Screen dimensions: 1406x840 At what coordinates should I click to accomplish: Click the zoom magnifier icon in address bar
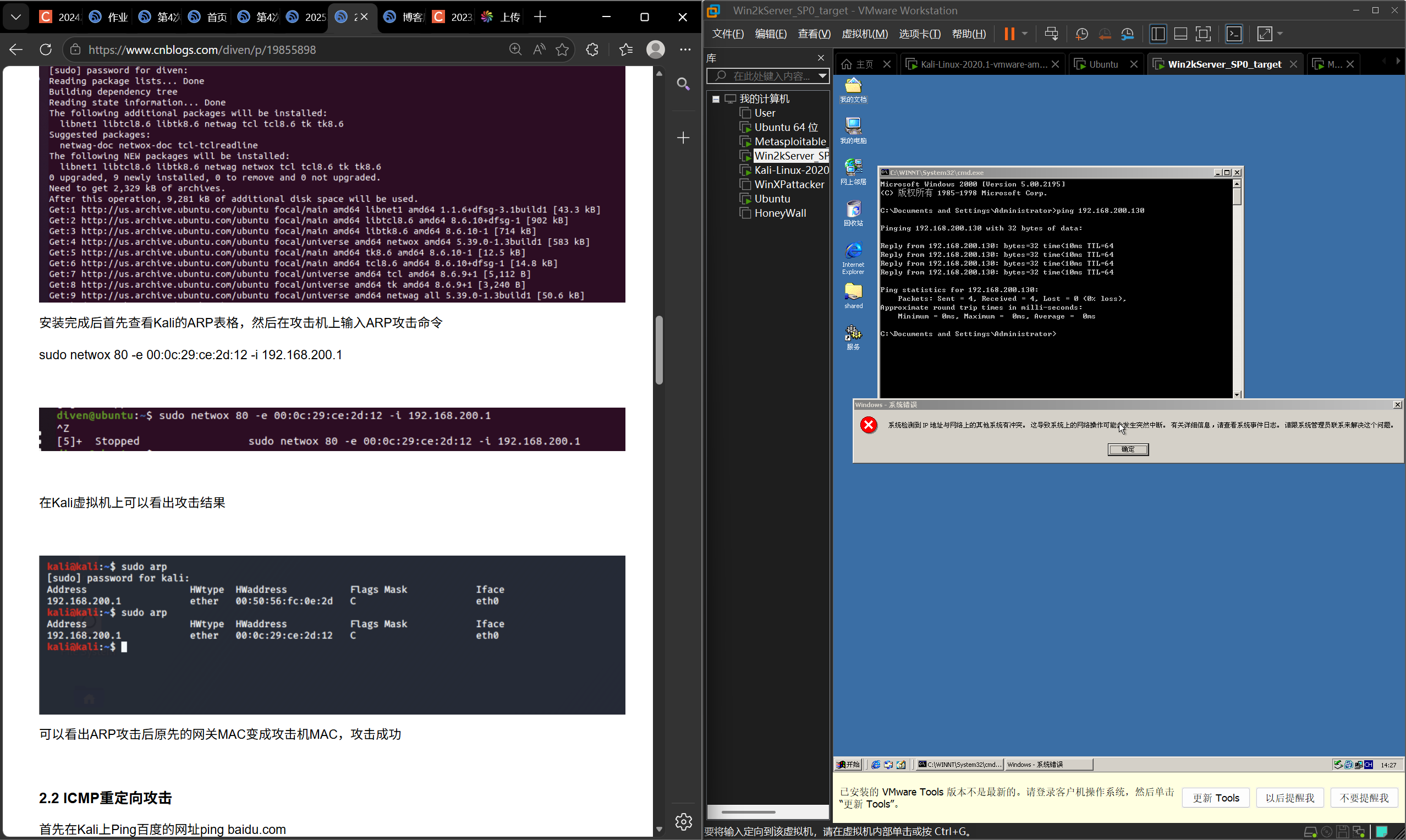click(x=515, y=50)
